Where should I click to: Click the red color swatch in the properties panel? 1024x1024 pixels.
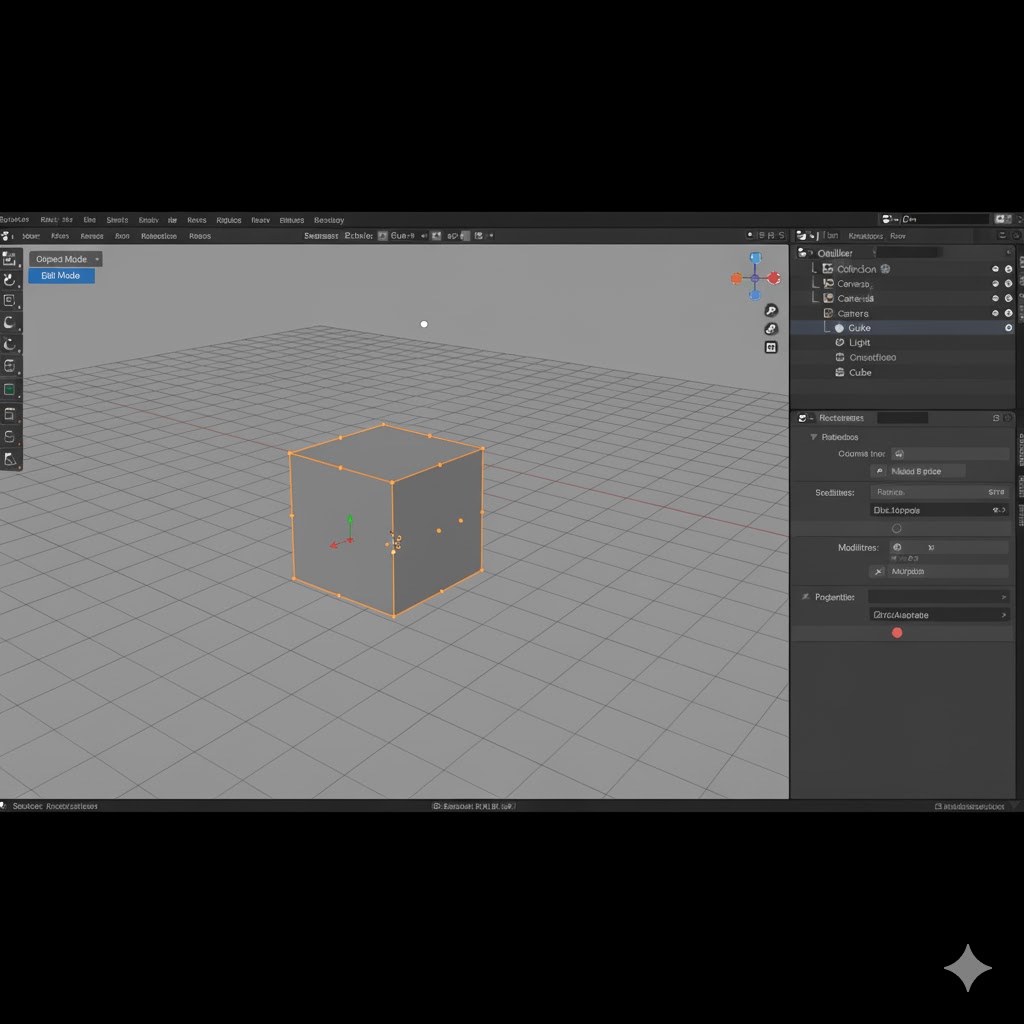[x=897, y=632]
